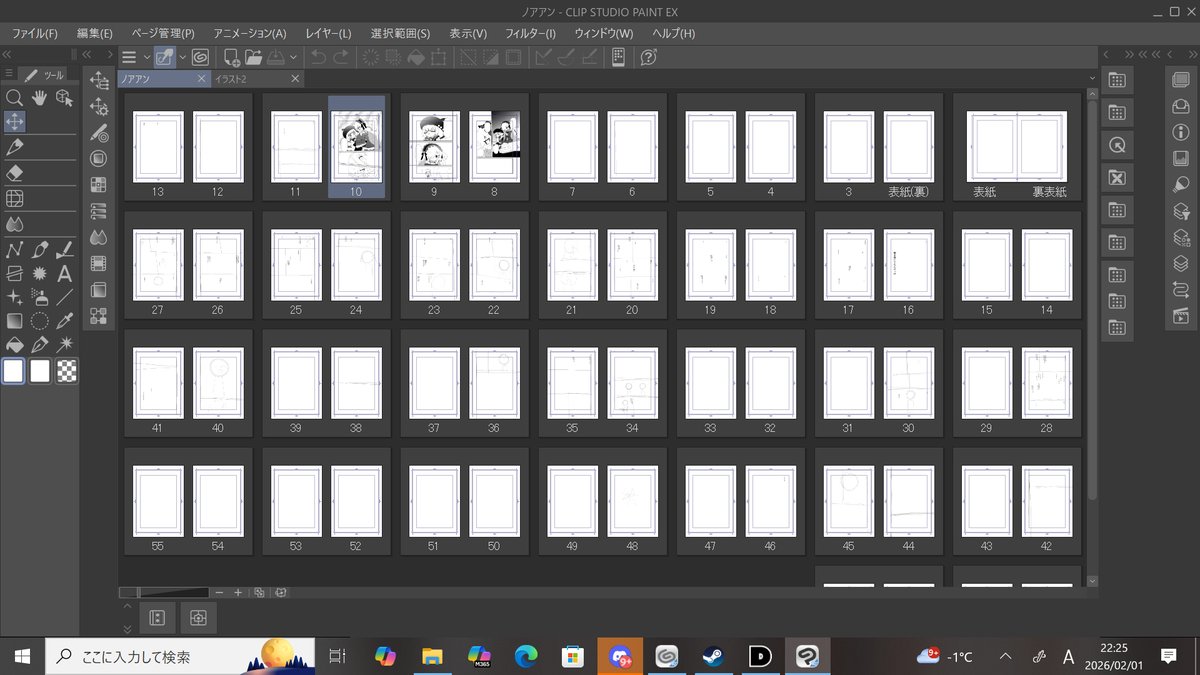The width and height of the screenshot is (1200, 675).
Task: Select the dotted circle selection tool
Action: pos(40,321)
